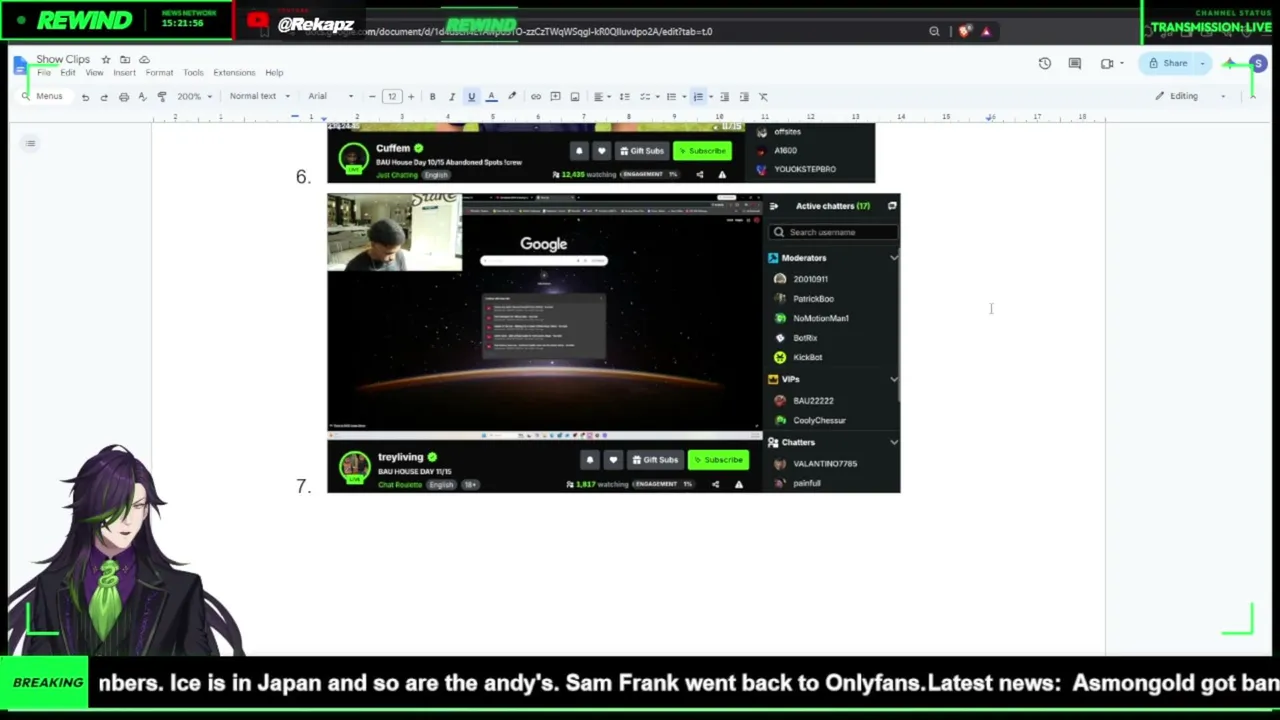The image size is (1280, 720).
Task: Decrease the paragraph indent
Action: click(725, 97)
